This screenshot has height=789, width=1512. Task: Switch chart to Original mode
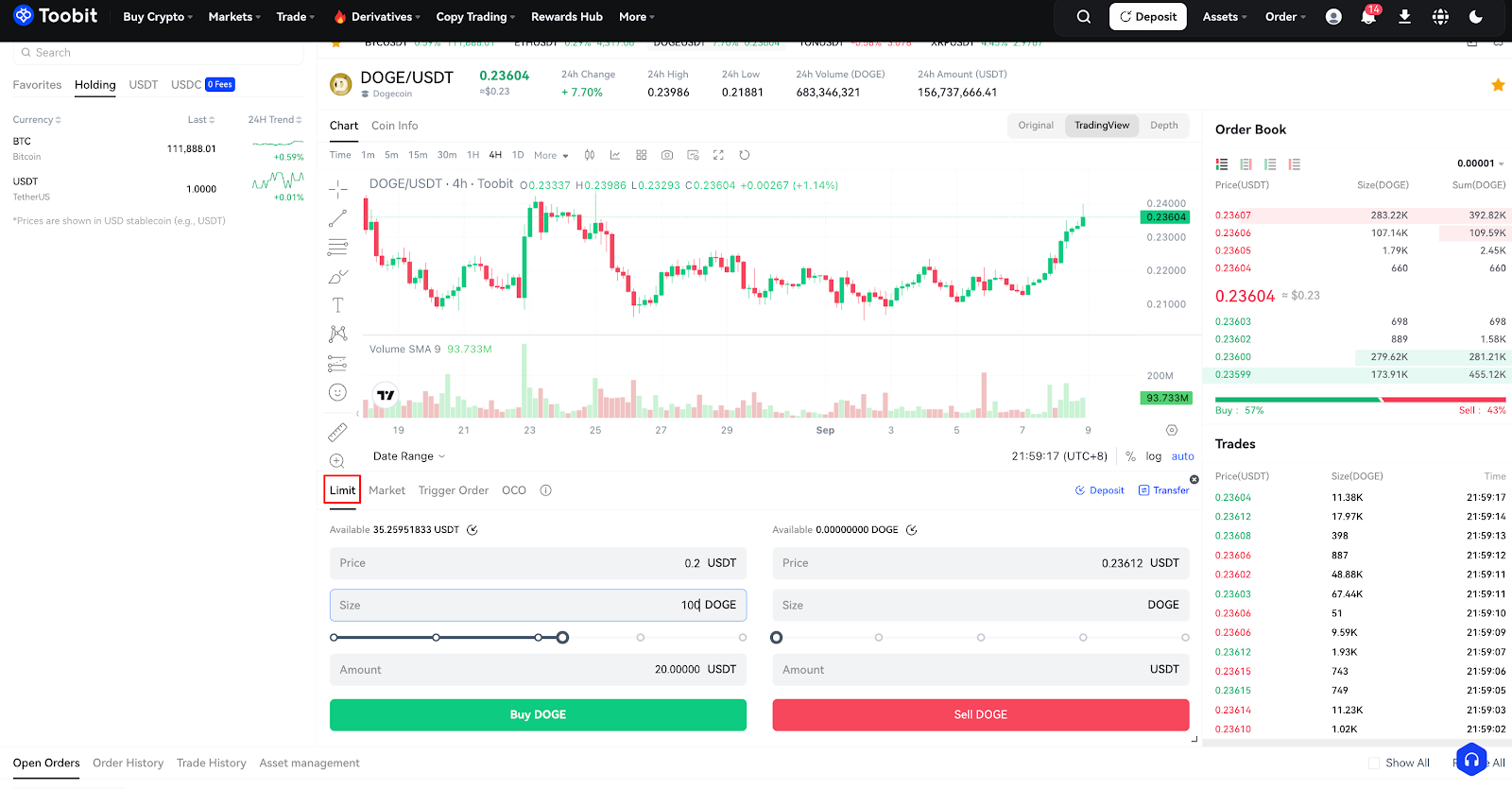click(1036, 126)
